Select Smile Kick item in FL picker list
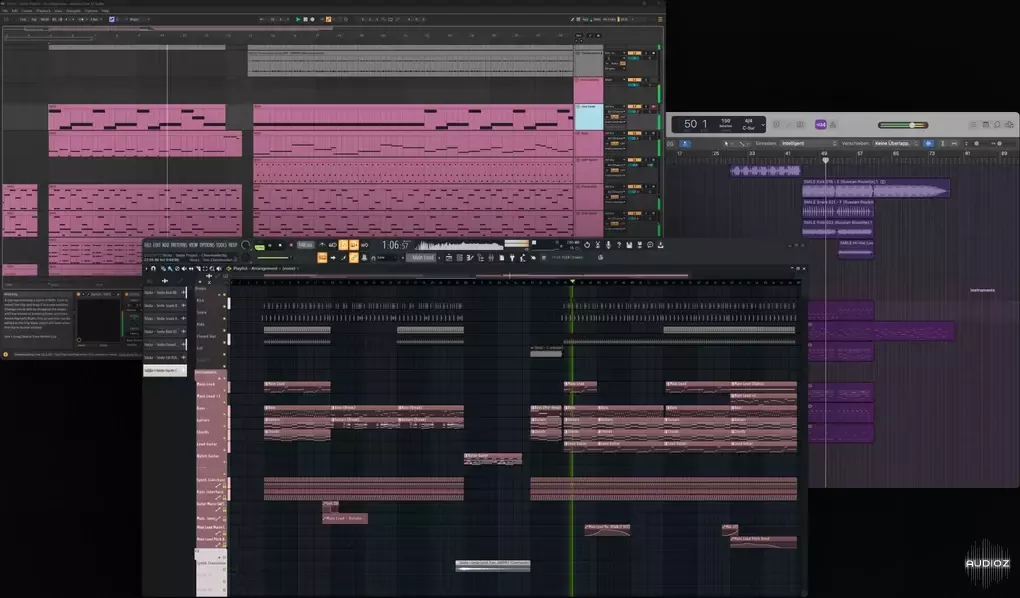The height and width of the screenshot is (598, 1020). (x=165, y=293)
